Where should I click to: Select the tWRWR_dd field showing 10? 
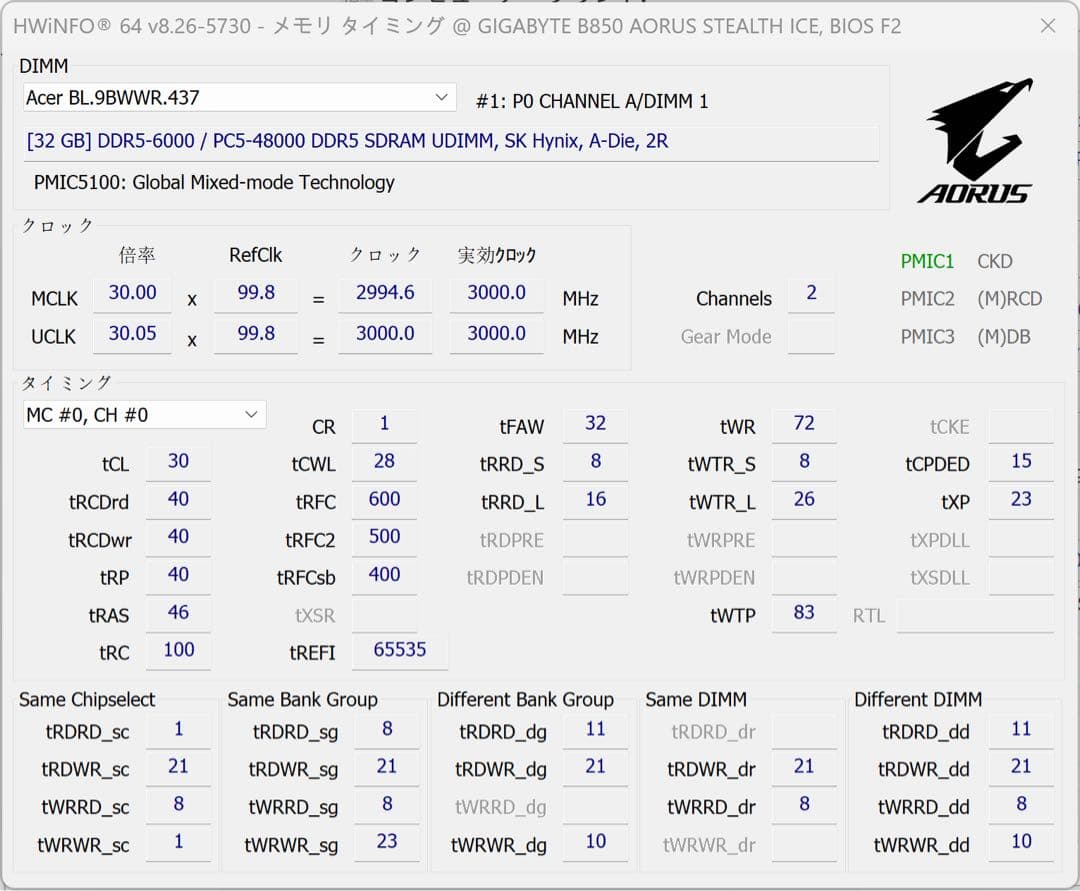(1021, 842)
